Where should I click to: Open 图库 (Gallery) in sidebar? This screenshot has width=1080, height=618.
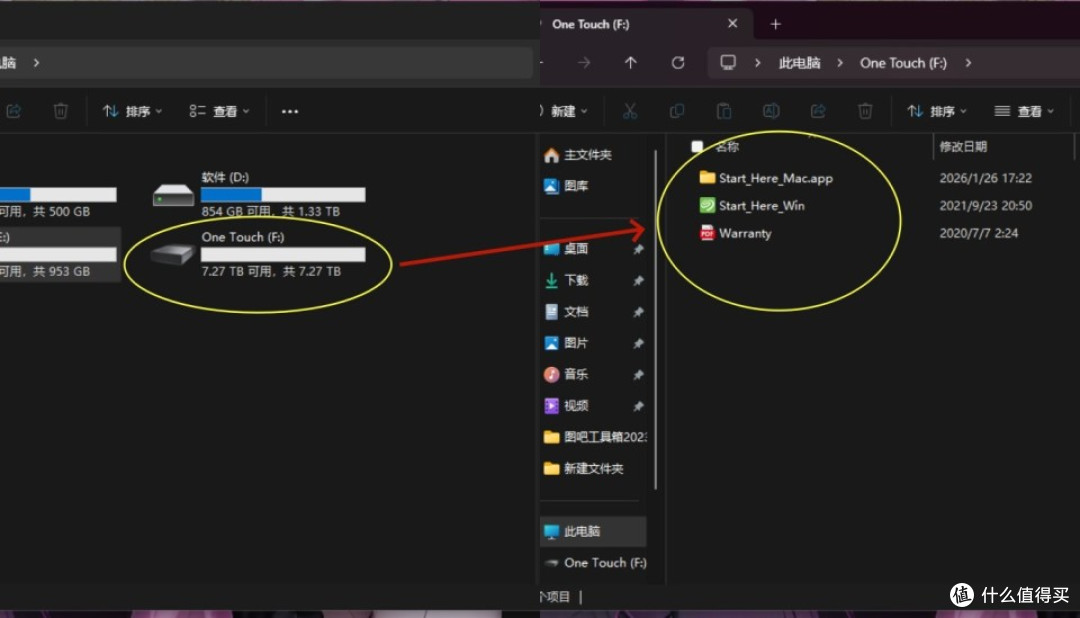click(x=566, y=186)
